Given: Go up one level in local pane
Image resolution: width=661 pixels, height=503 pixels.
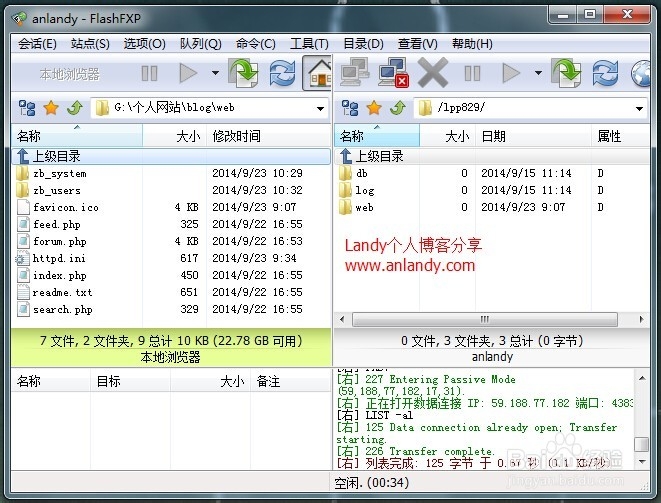Looking at the screenshot, I should coord(75,108).
